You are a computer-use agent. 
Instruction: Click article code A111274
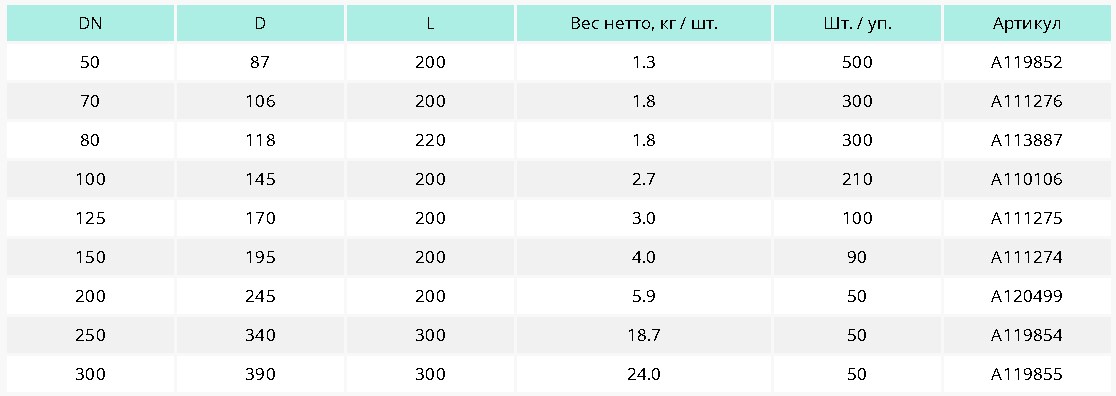click(x=1027, y=257)
